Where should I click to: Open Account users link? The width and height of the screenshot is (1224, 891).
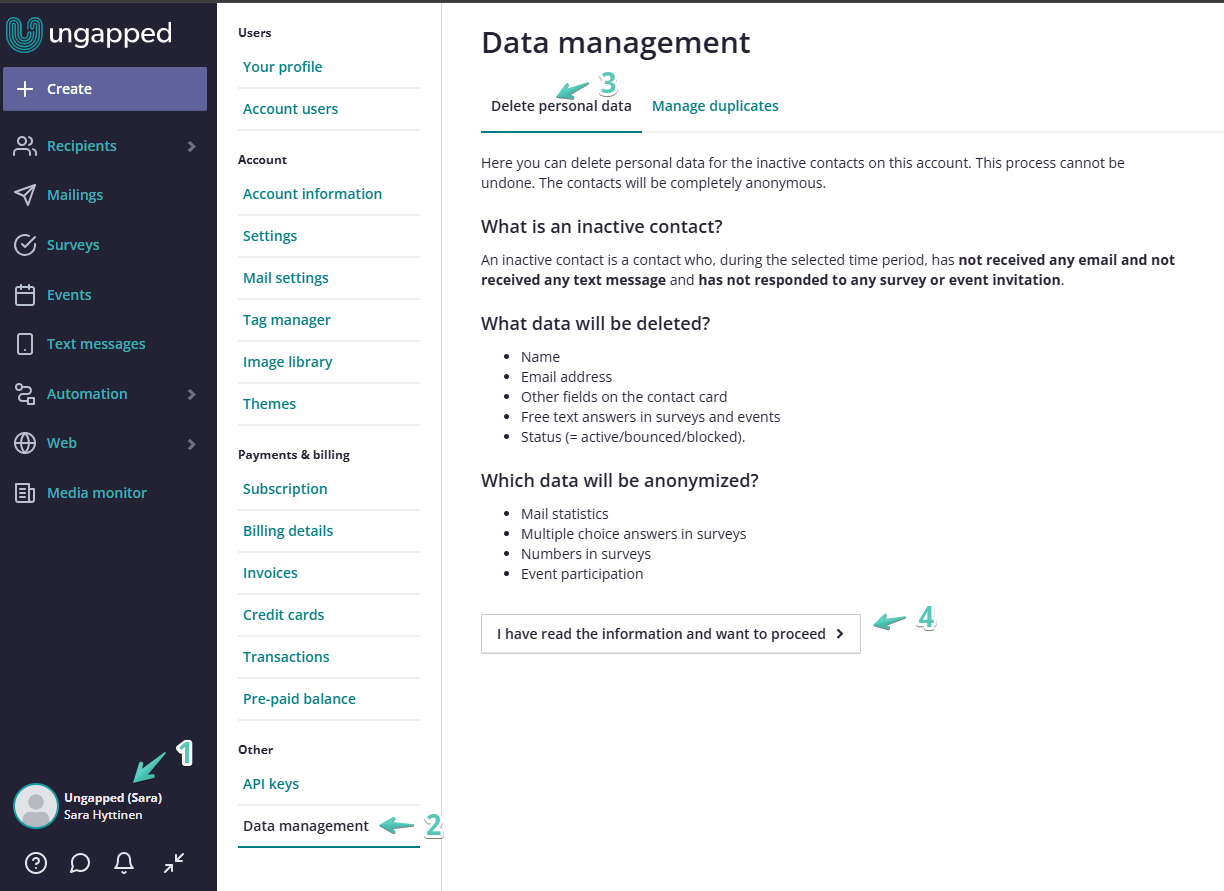tap(291, 109)
